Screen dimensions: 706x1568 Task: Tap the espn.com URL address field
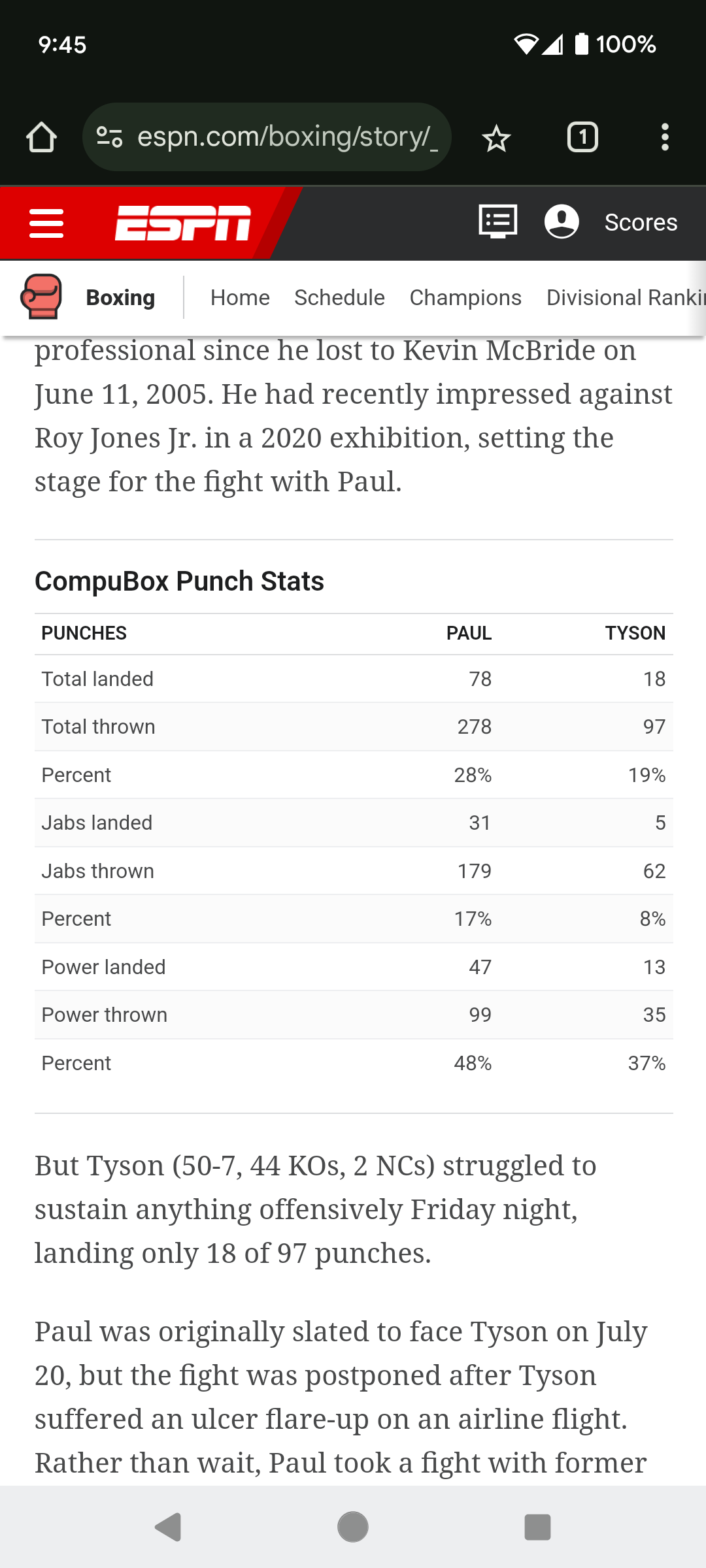(287, 137)
